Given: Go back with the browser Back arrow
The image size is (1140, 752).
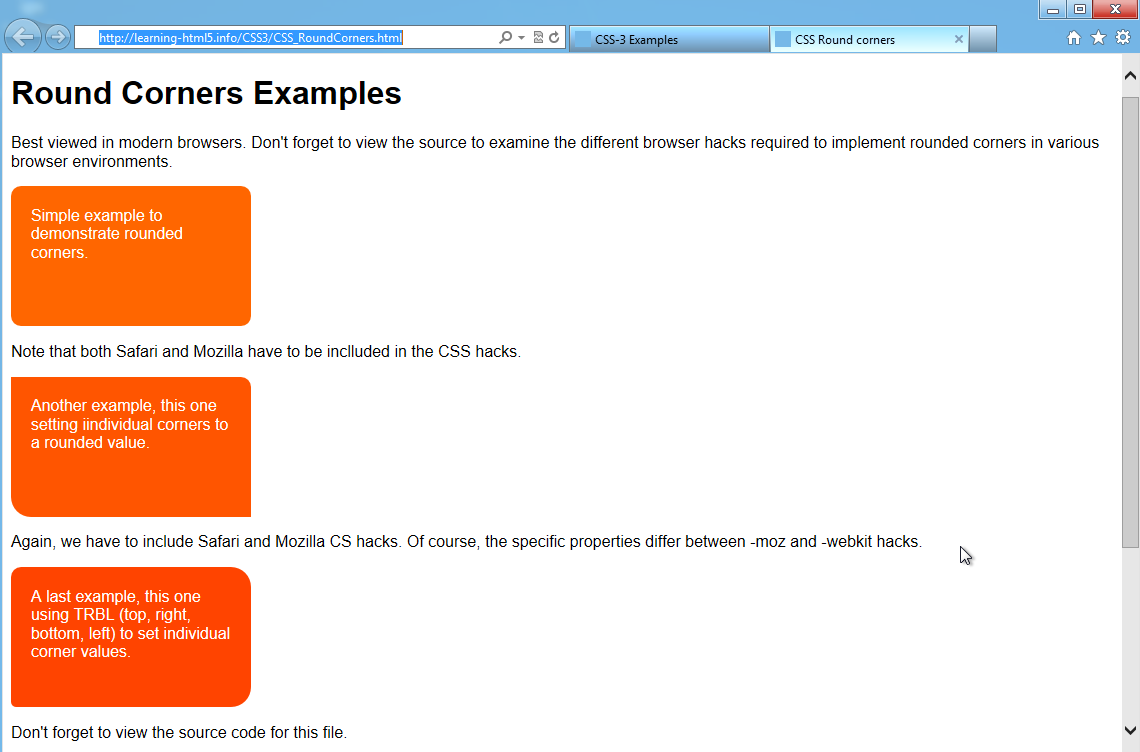Looking at the screenshot, I should (23, 36).
